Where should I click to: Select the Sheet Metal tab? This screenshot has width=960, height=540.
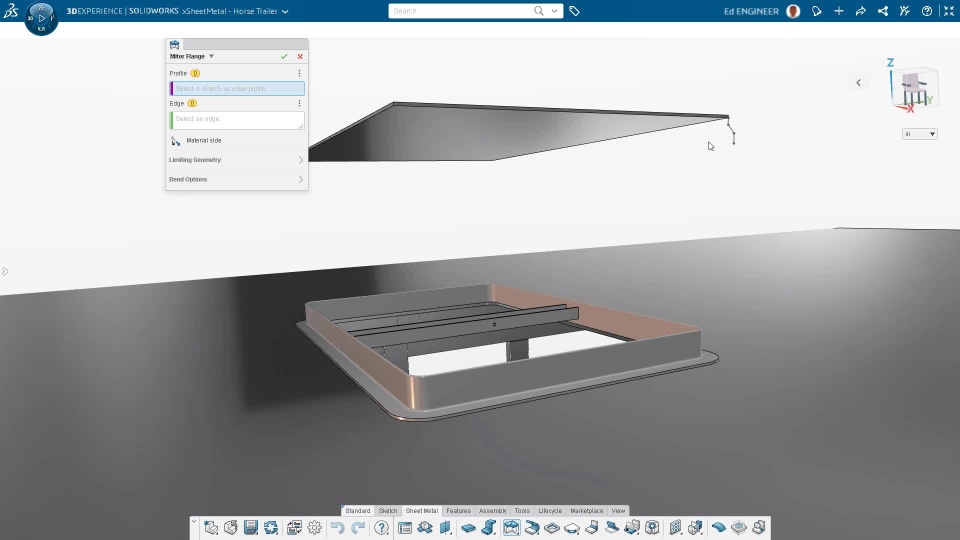(422, 511)
